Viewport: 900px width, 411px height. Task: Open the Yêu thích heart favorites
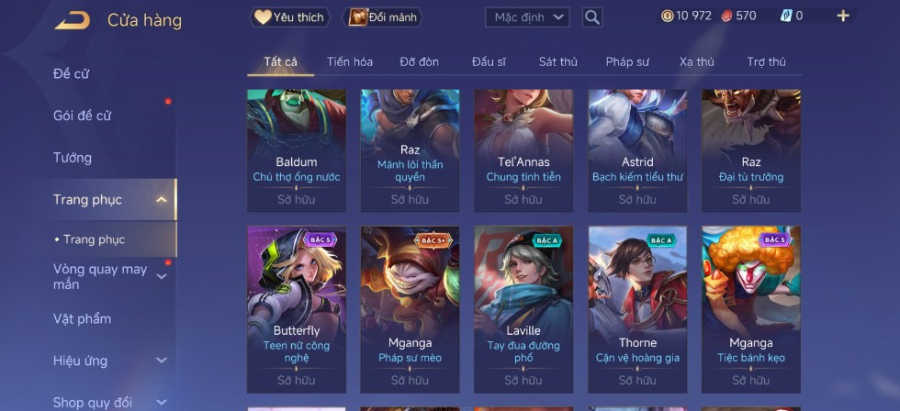point(290,17)
